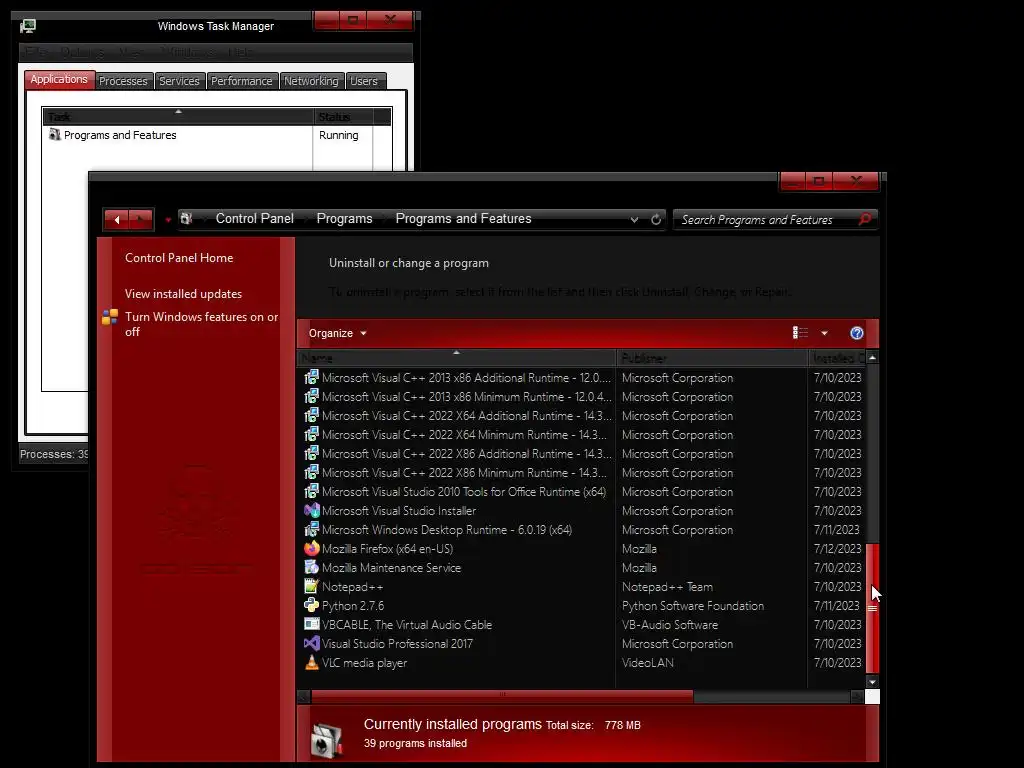This screenshot has width=1024, height=768.
Task: Click the Microsoft Visual Studio Installer icon
Action: [x=312, y=511]
